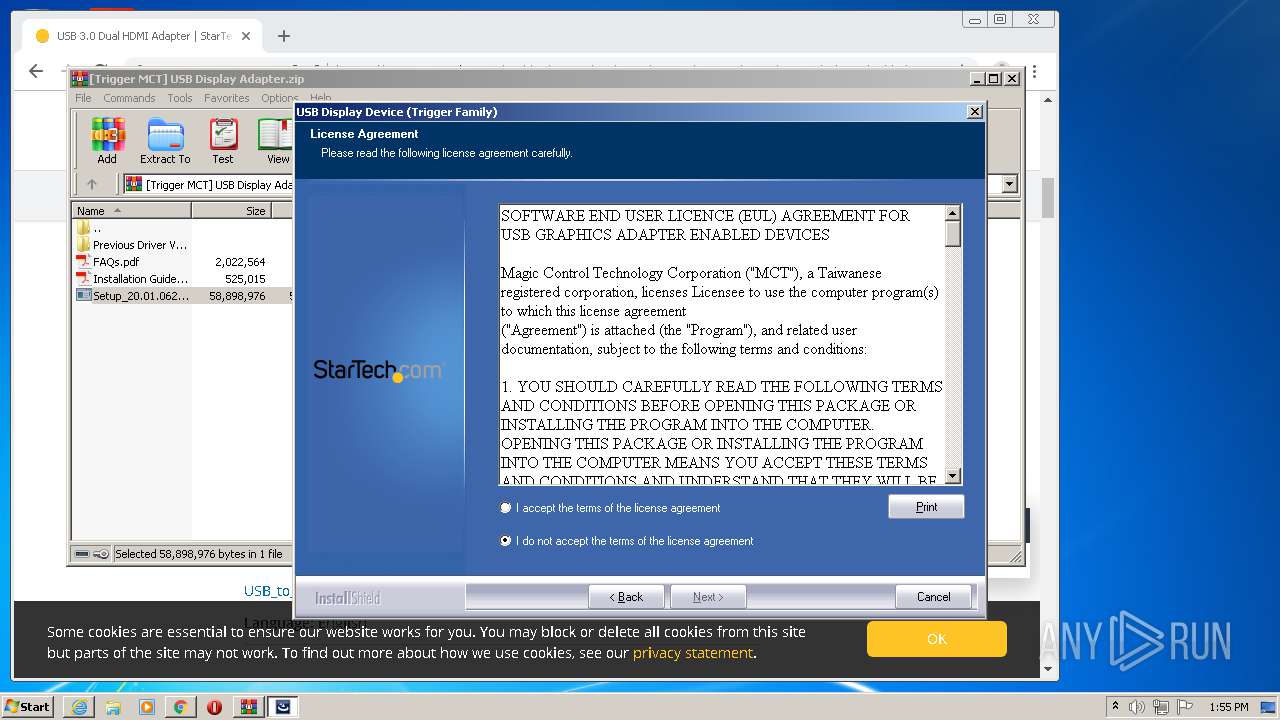Open Windows Media Player from the taskbar
This screenshot has width=1280, height=720.
tap(147, 707)
